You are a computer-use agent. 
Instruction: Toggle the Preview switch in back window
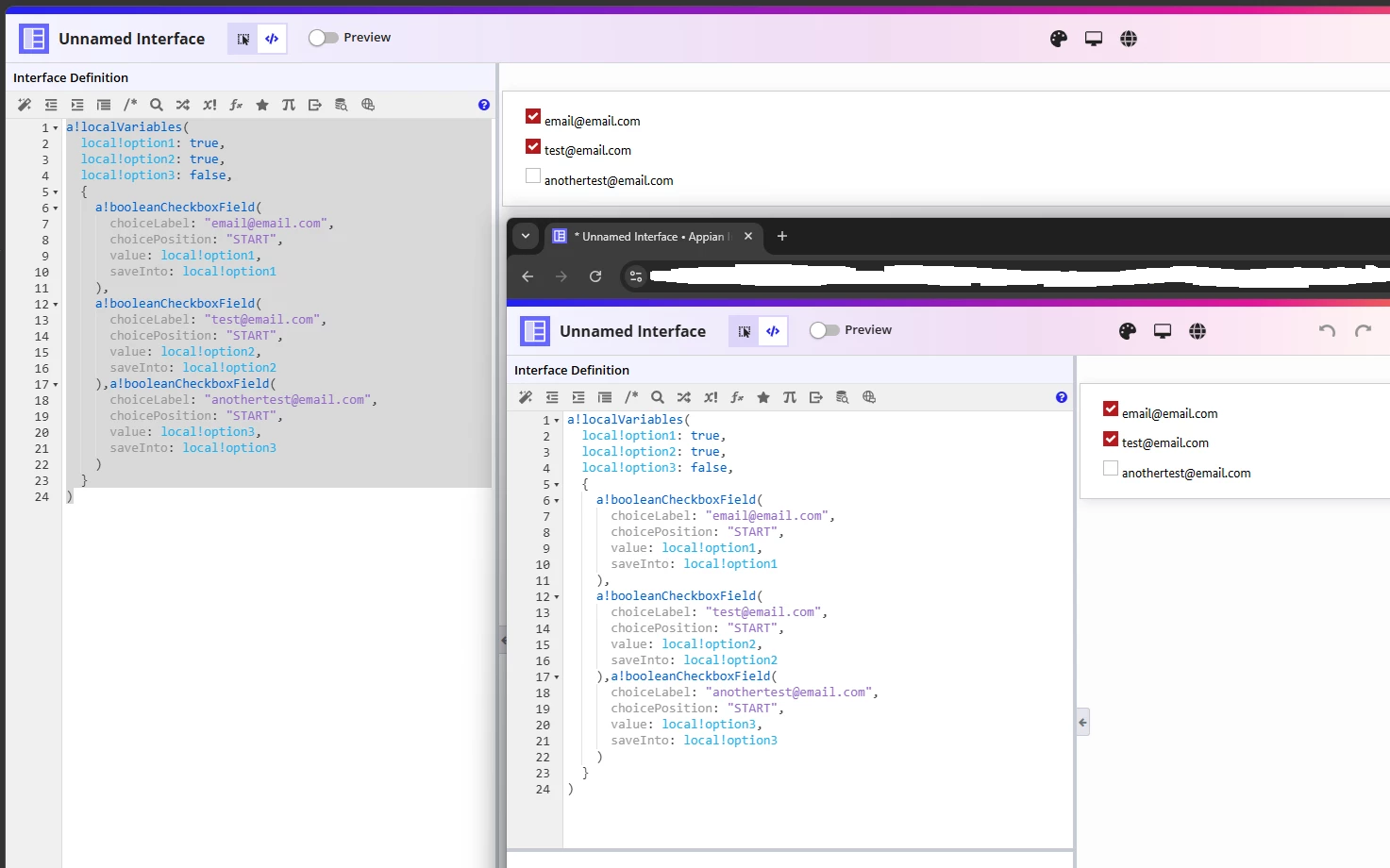pyautogui.click(x=324, y=38)
